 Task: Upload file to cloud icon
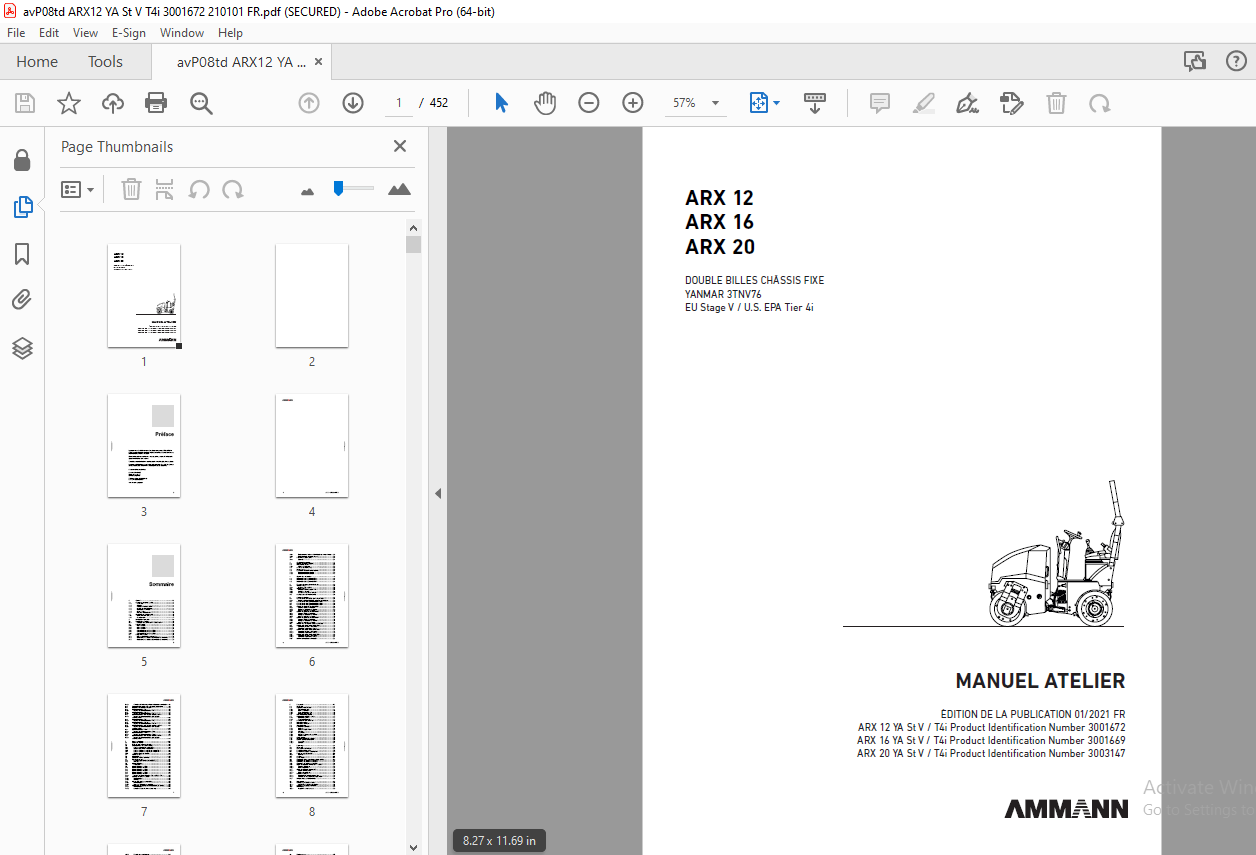113,103
